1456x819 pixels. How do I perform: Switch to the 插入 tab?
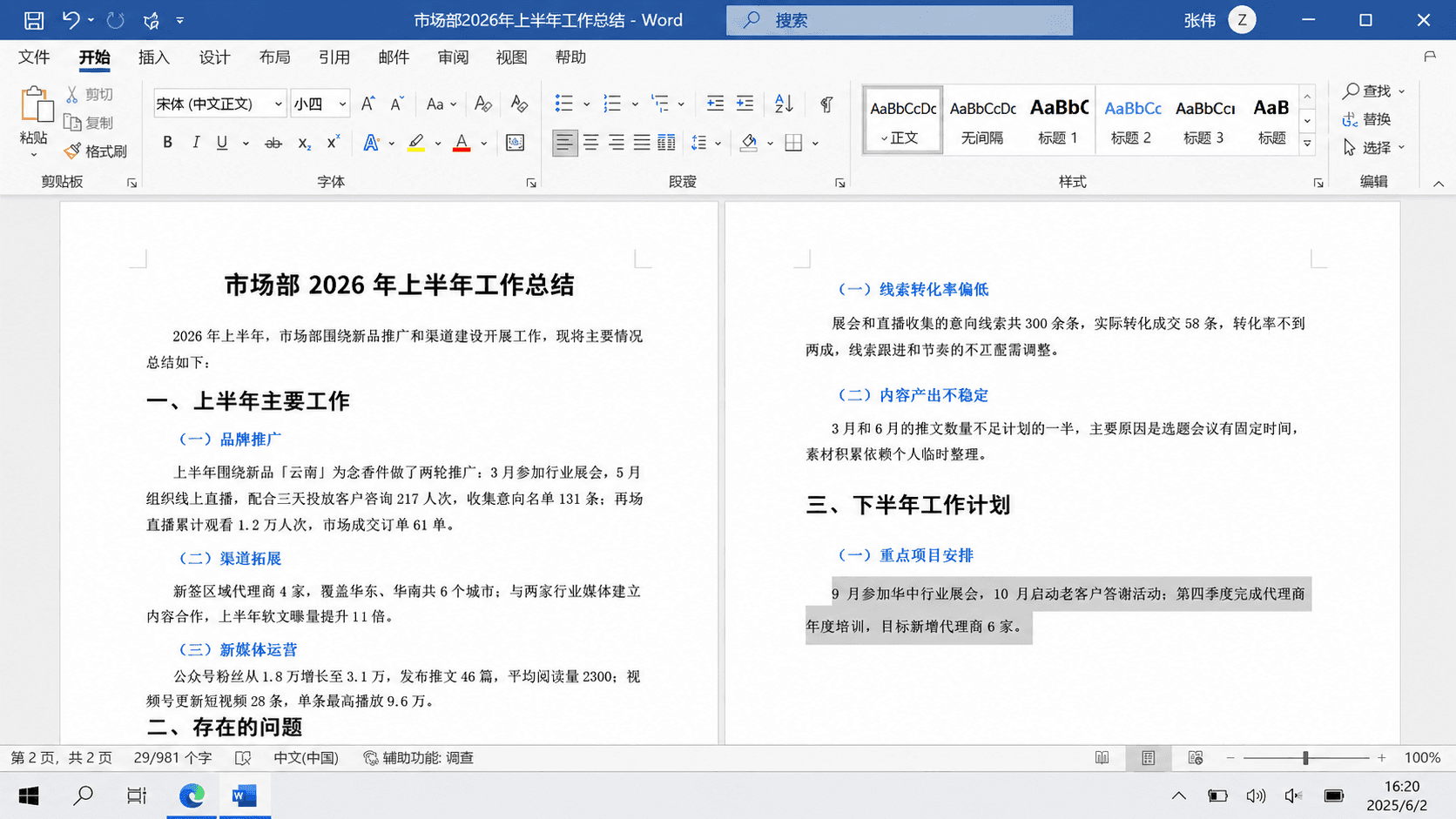pos(154,57)
